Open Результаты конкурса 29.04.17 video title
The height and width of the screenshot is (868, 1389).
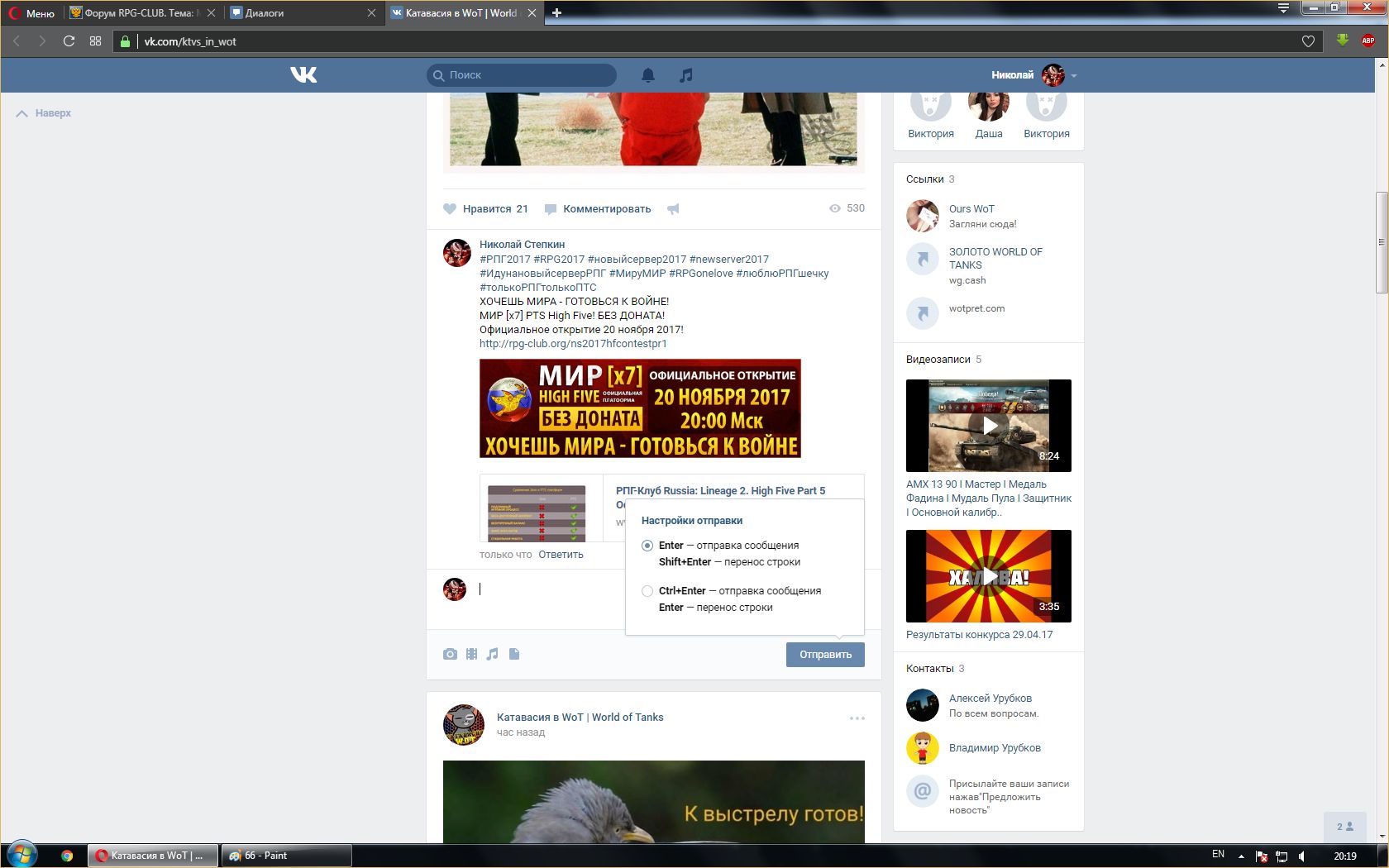(x=980, y=635)
